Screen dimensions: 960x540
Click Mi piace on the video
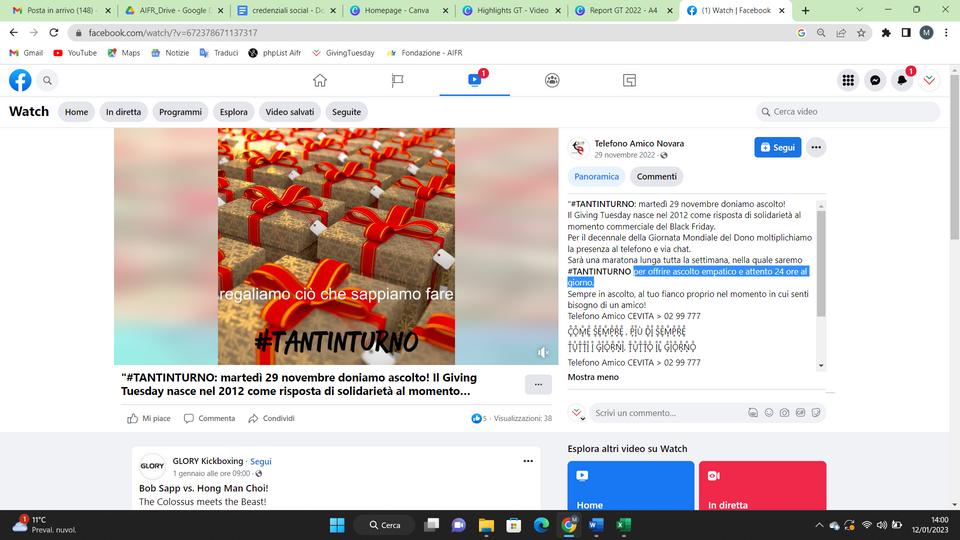[x=149, y=419]
